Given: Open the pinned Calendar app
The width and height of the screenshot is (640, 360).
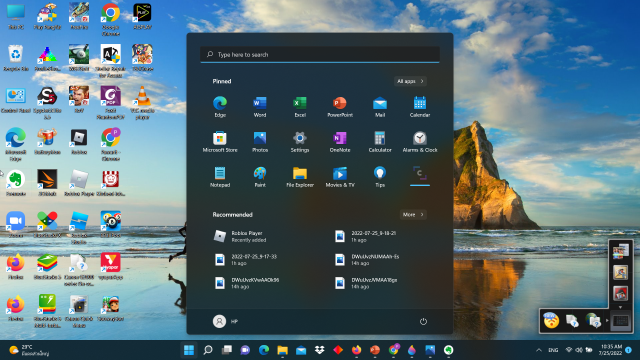Looking at the screenshot, I should click(x=420, y=107).
